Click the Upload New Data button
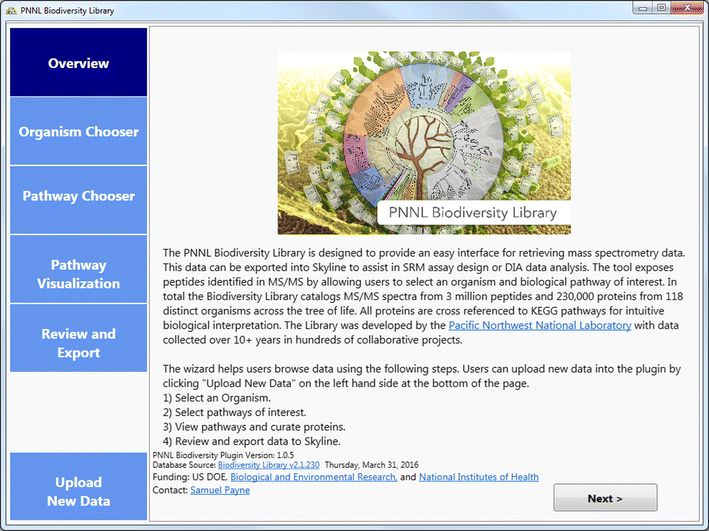The height and width of the screenshot is (531, 709). tap(79, 486)
